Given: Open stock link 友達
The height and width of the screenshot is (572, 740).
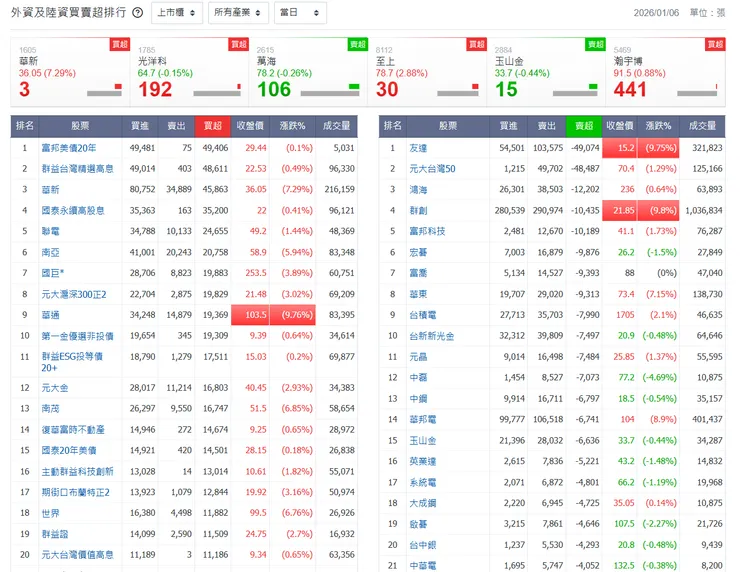Looking at the screenshot, I should click(419, 148).
